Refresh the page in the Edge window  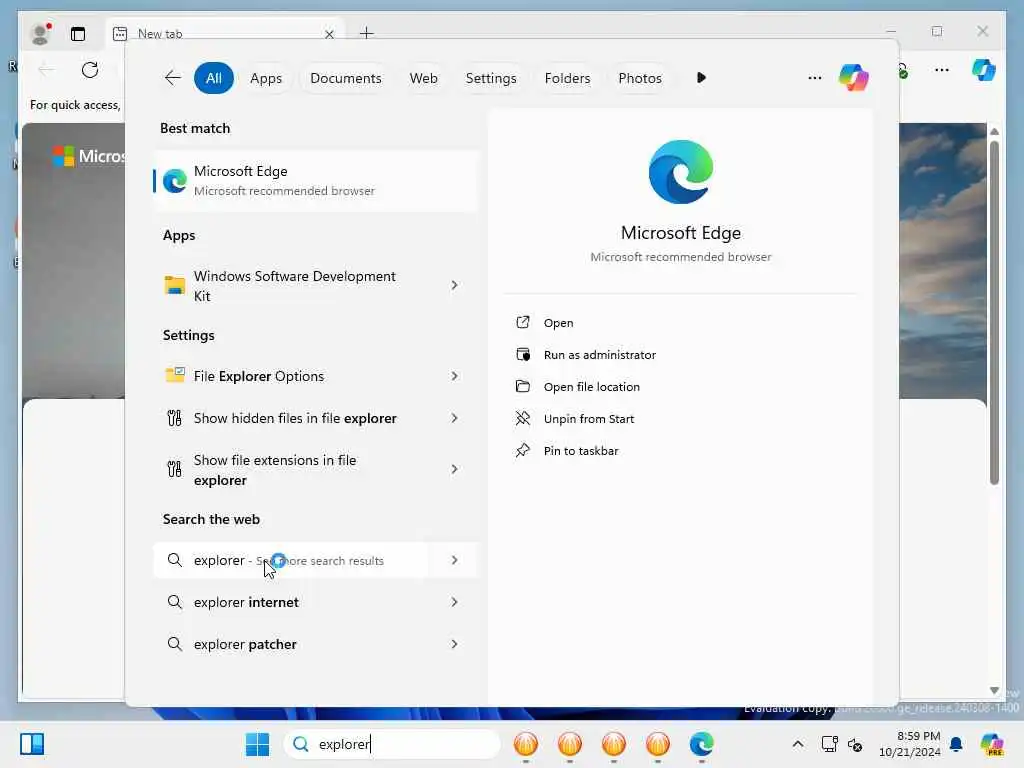tap(90, 70)
